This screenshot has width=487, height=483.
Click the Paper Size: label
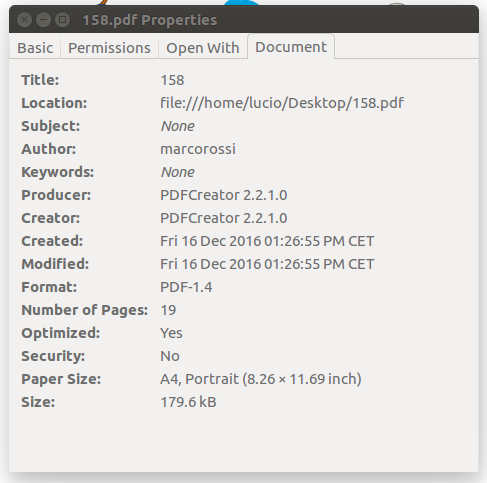61,379
